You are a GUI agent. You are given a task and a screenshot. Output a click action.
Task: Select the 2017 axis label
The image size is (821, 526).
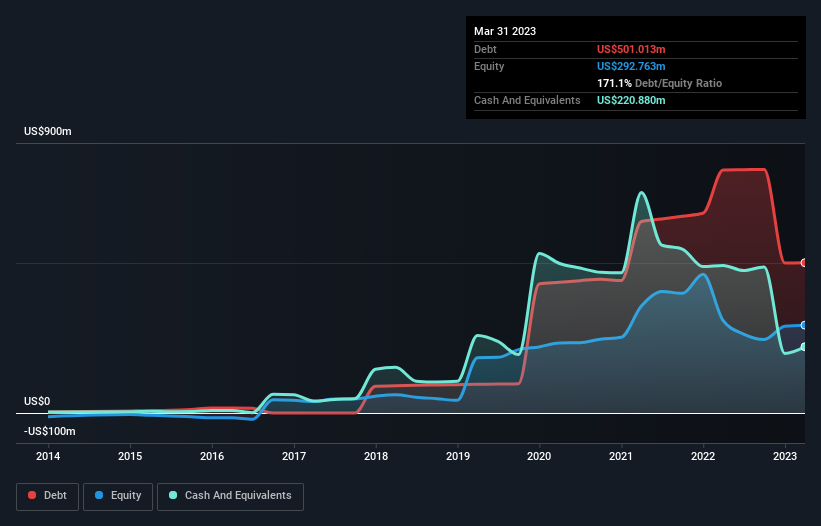(x=294, y=456)
